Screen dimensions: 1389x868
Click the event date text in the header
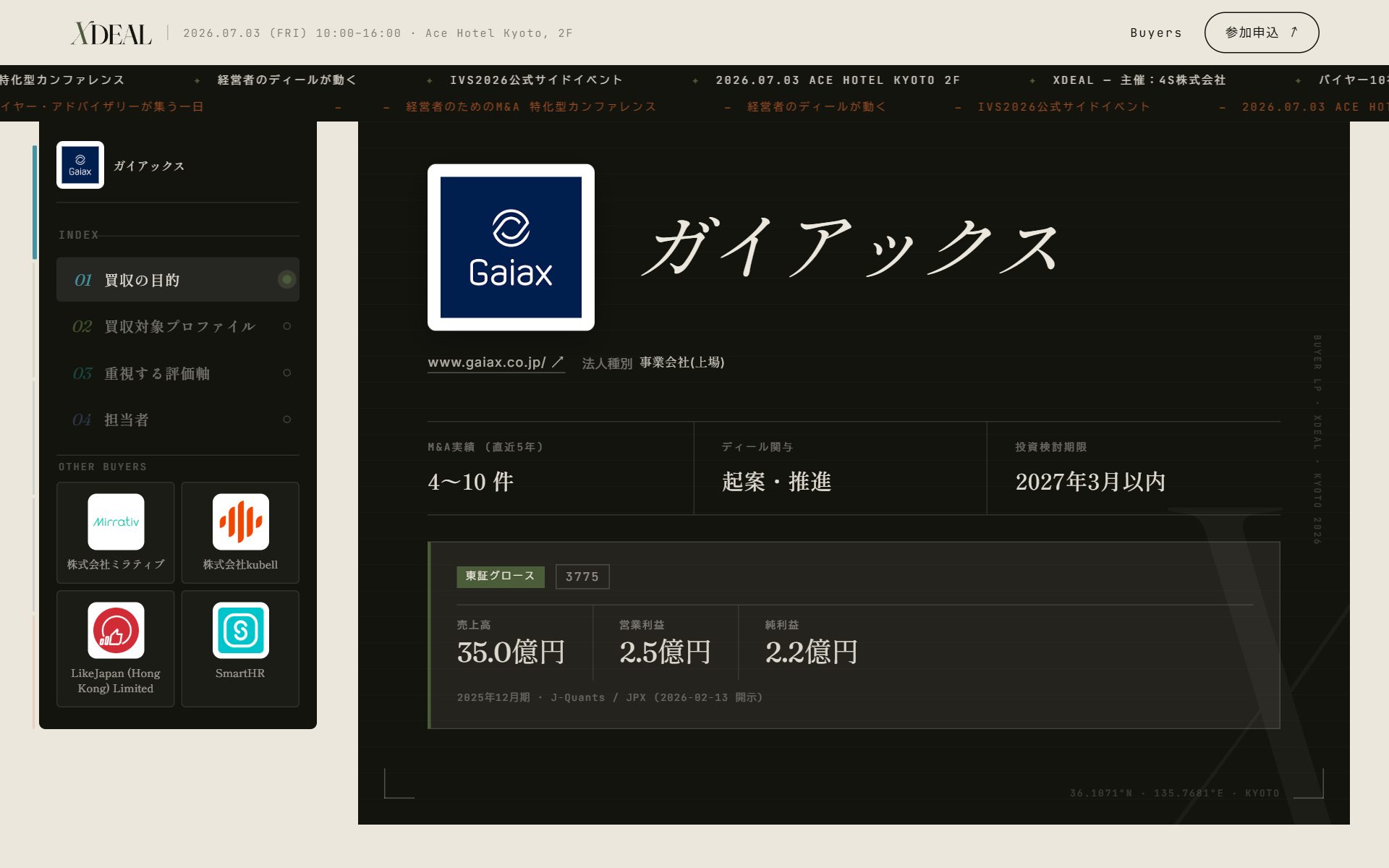(378, 33)
